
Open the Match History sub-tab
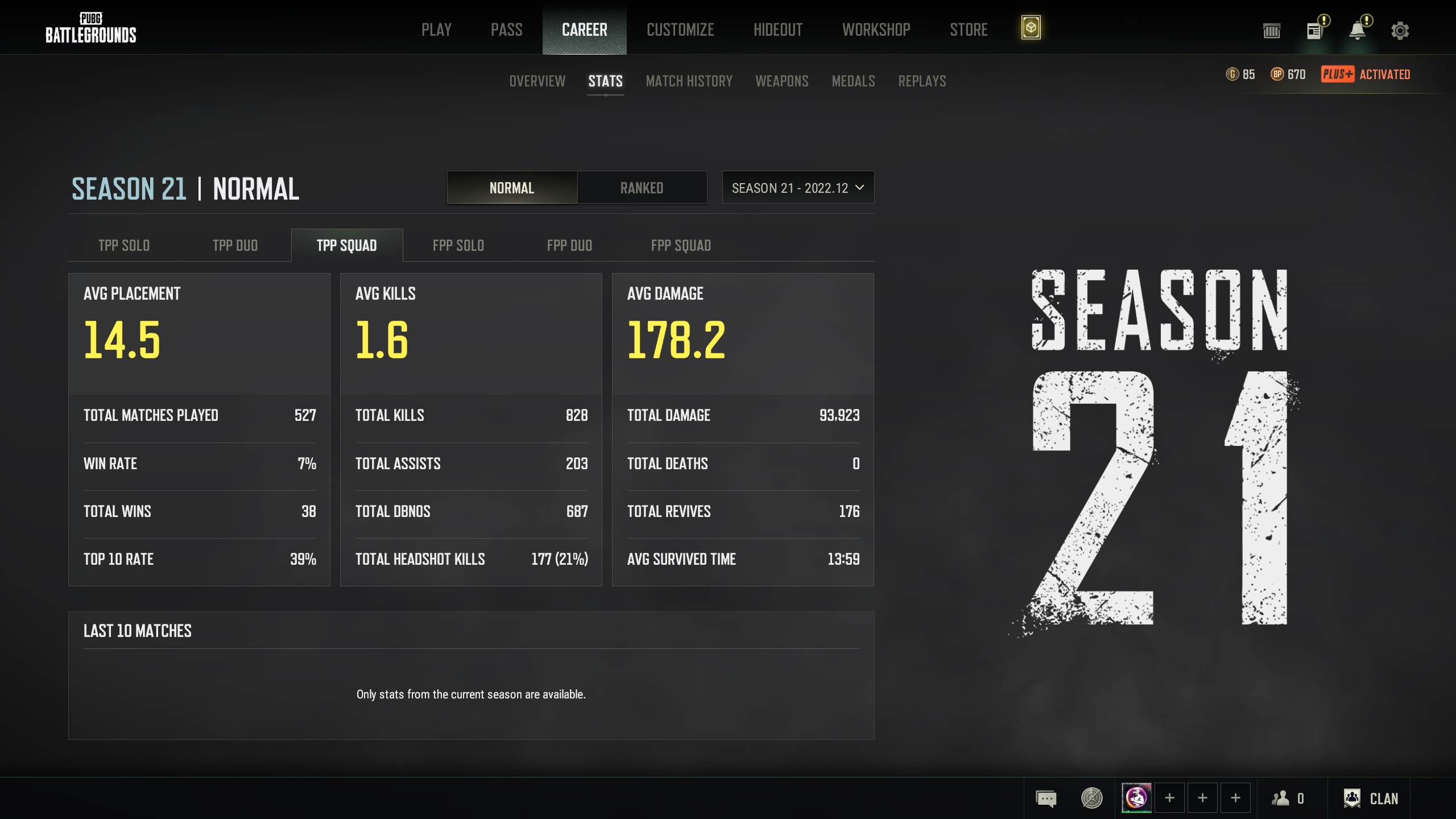tap(689, 81)
